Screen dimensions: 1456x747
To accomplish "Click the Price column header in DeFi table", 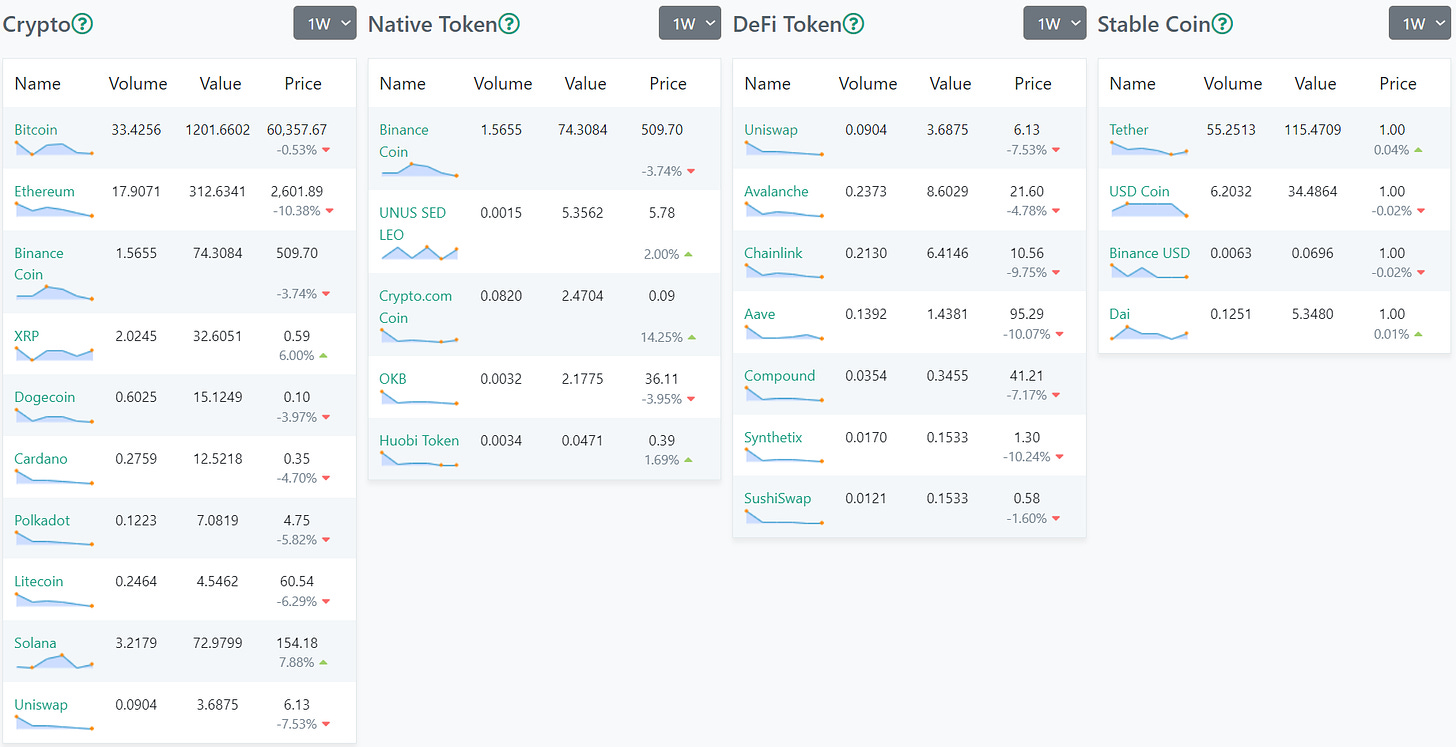I will click(x=1033, y=84).
